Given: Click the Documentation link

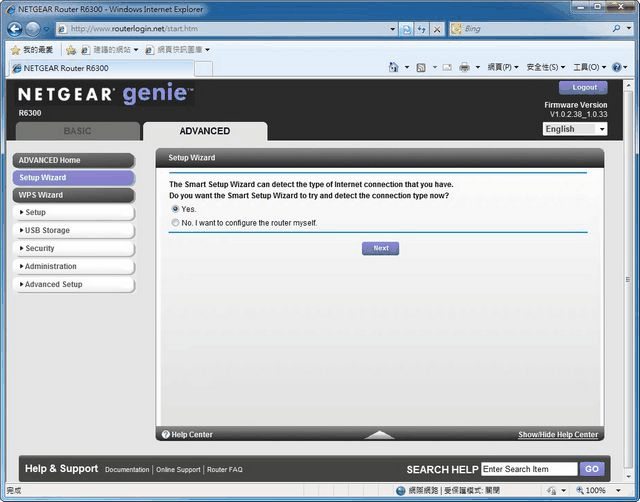Looking at the screenshot, I should click(127, 470).
